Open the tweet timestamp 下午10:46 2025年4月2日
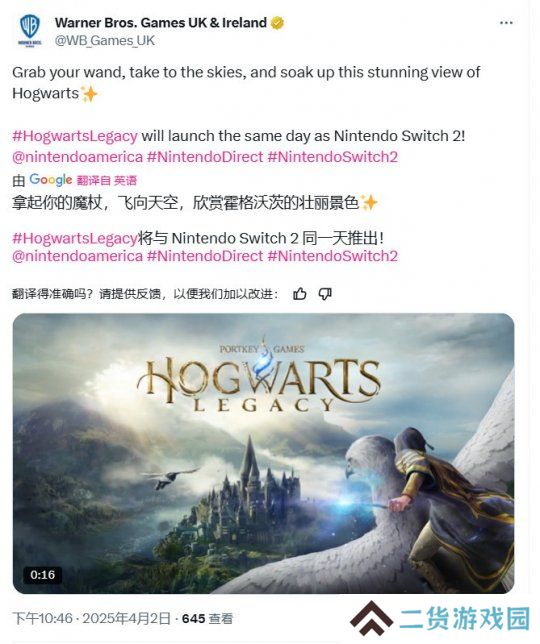This screenshot has height=644, width=540. click(x=91, y=619)
